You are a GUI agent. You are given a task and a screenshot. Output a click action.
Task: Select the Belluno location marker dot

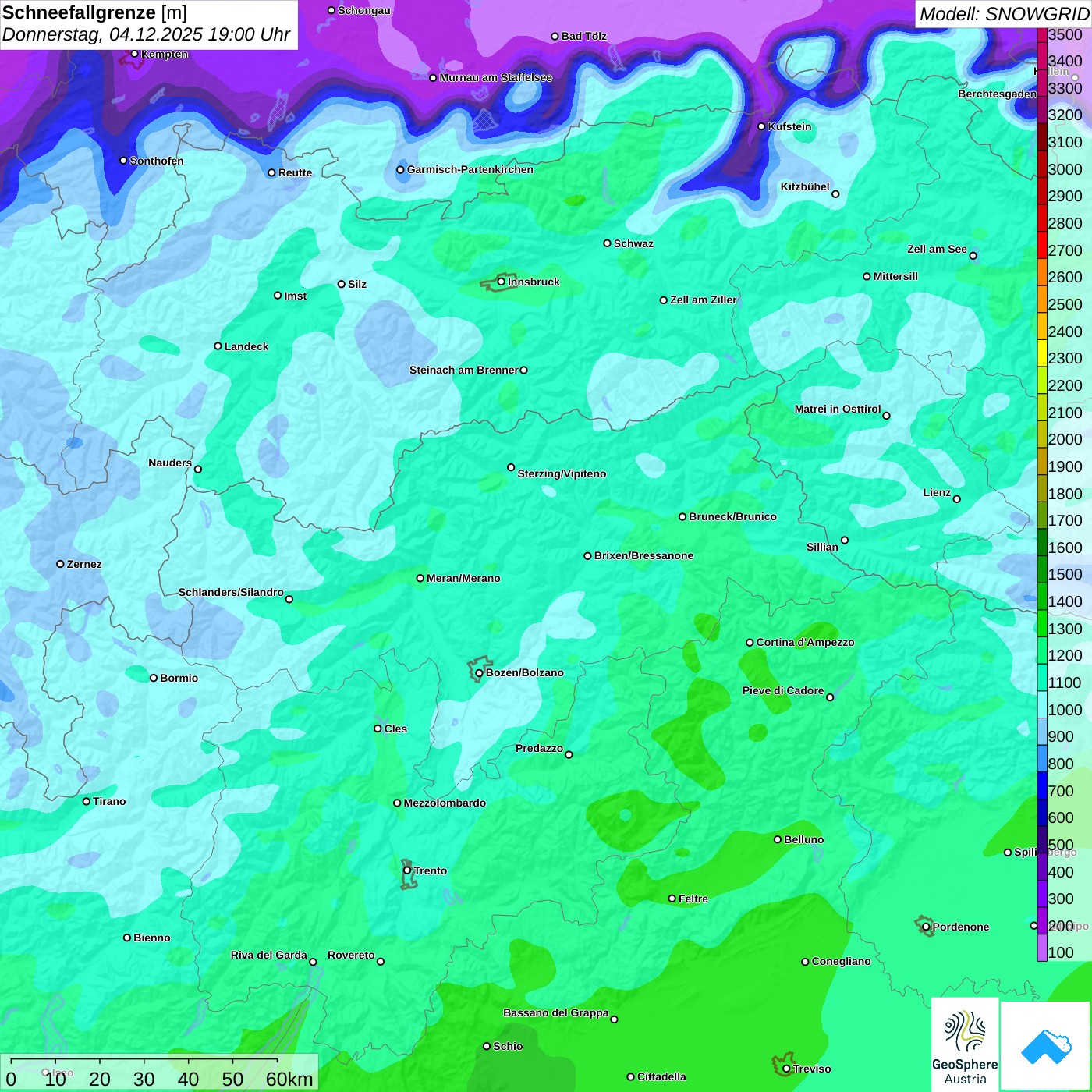(777, 839)
